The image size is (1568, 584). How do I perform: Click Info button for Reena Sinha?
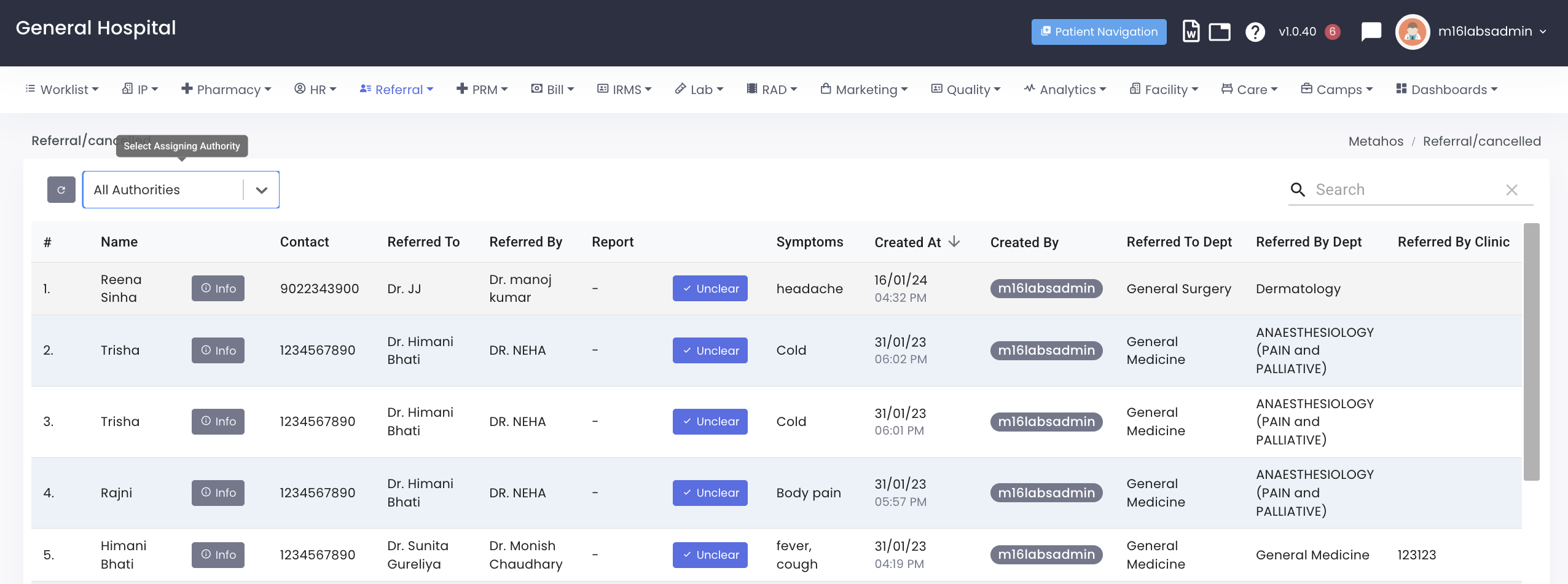pos(218,288)
